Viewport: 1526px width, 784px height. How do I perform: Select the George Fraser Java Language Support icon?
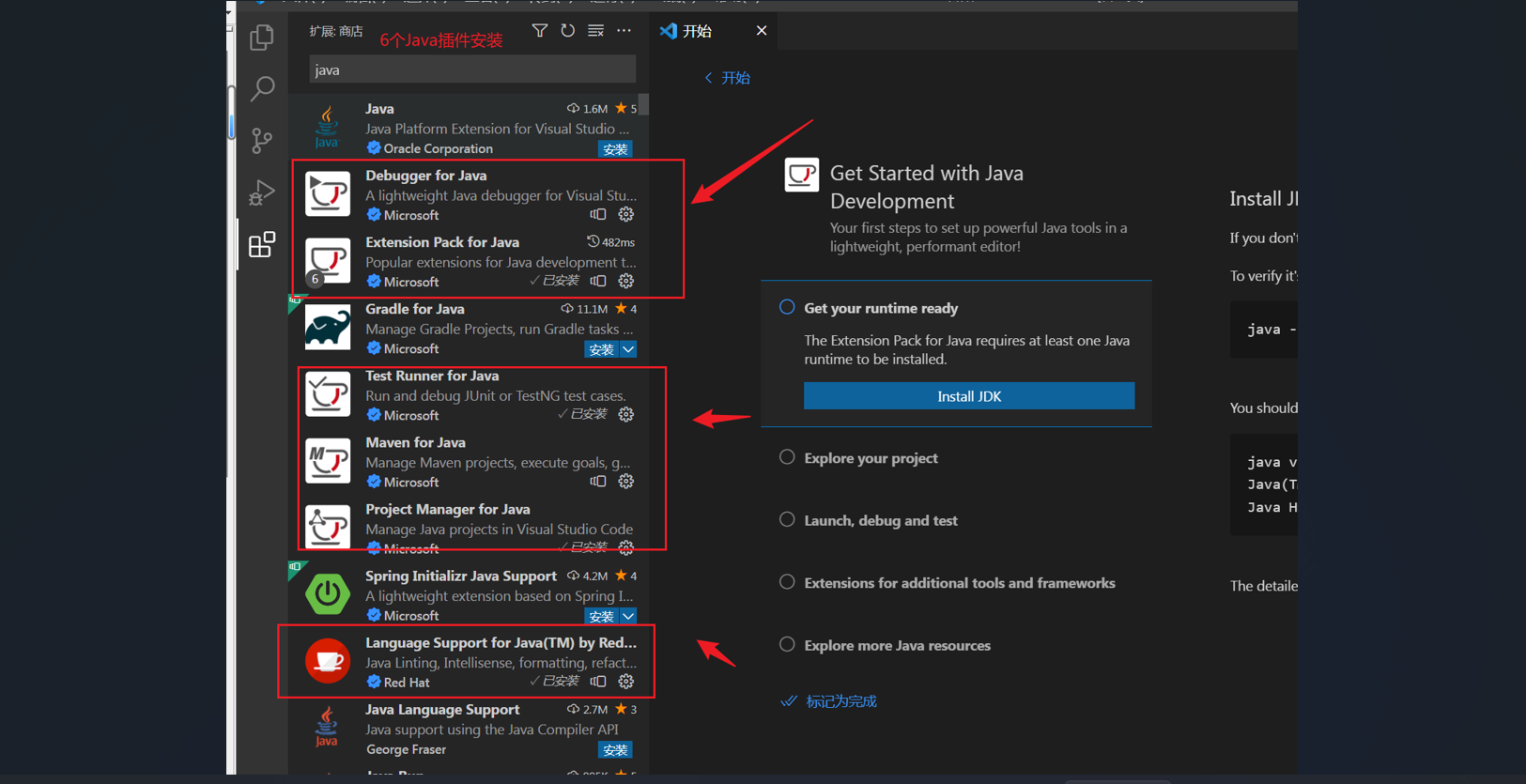click(327, 728)
